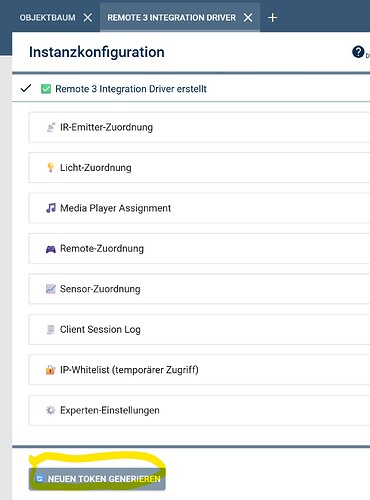
Task: Click the light bulb icon
Action: [x=51, y=168]
